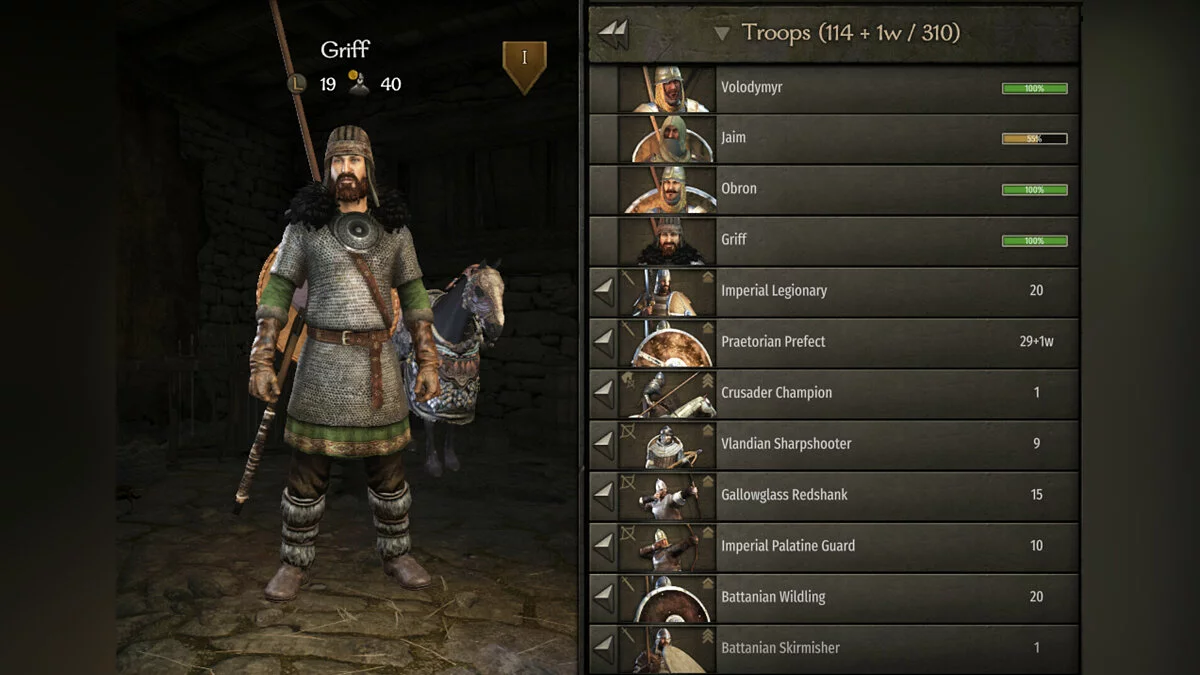Transfer Imperial Legionary using its arrow

click(604, 291)
